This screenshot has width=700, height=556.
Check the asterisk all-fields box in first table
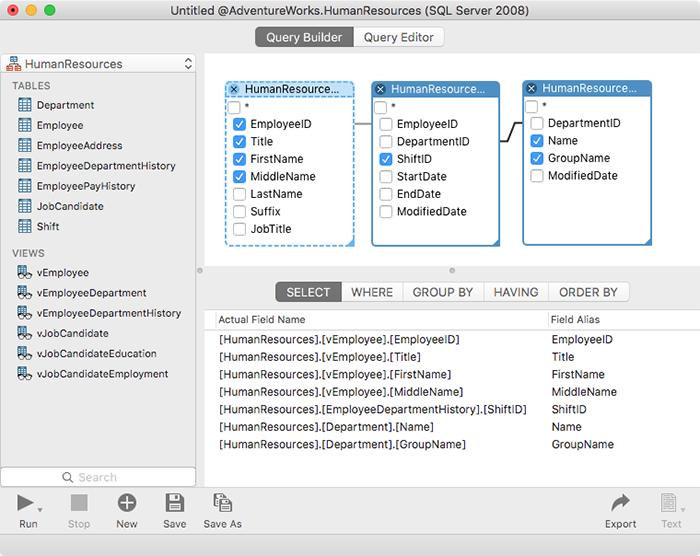click(x=234, y=107)
